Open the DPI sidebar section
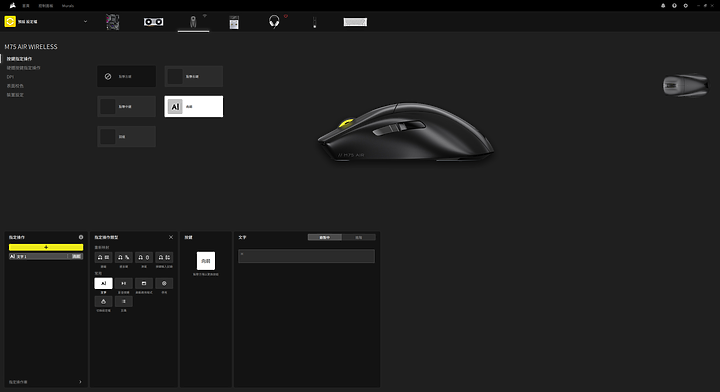 point(10,77)
